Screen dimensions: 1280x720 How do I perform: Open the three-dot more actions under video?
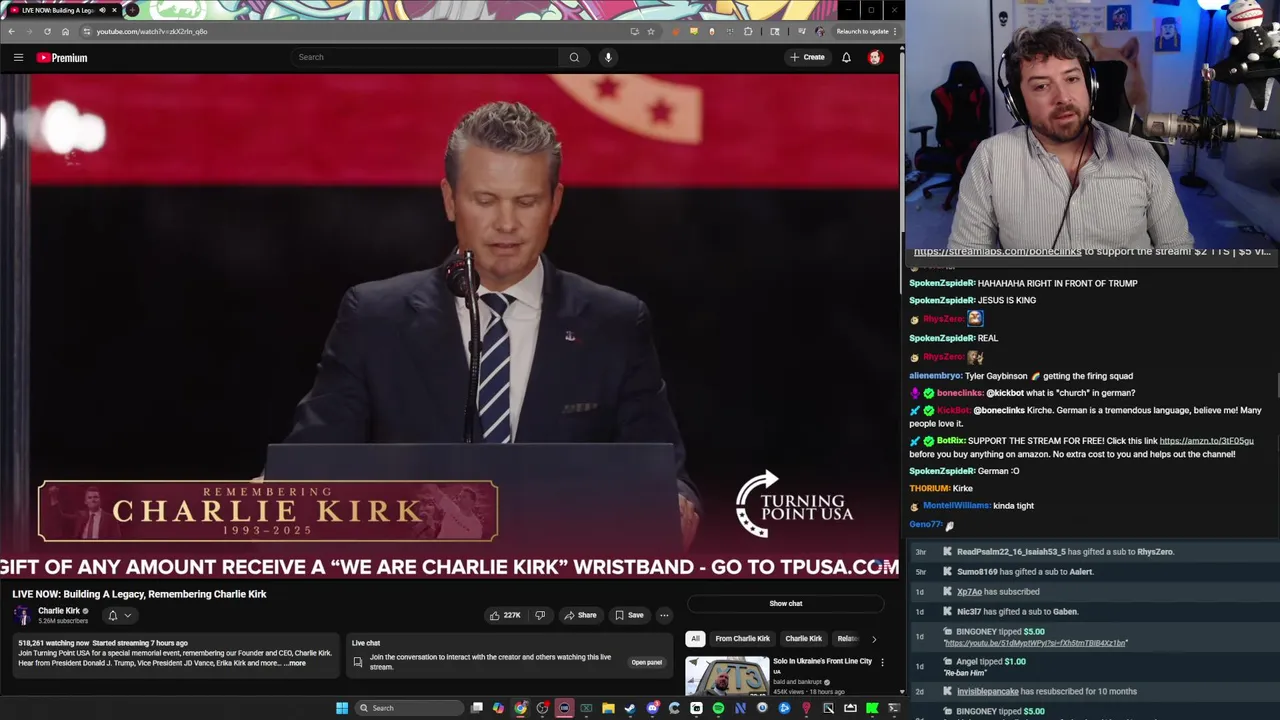pyautogui.click(x=664, y=615)
